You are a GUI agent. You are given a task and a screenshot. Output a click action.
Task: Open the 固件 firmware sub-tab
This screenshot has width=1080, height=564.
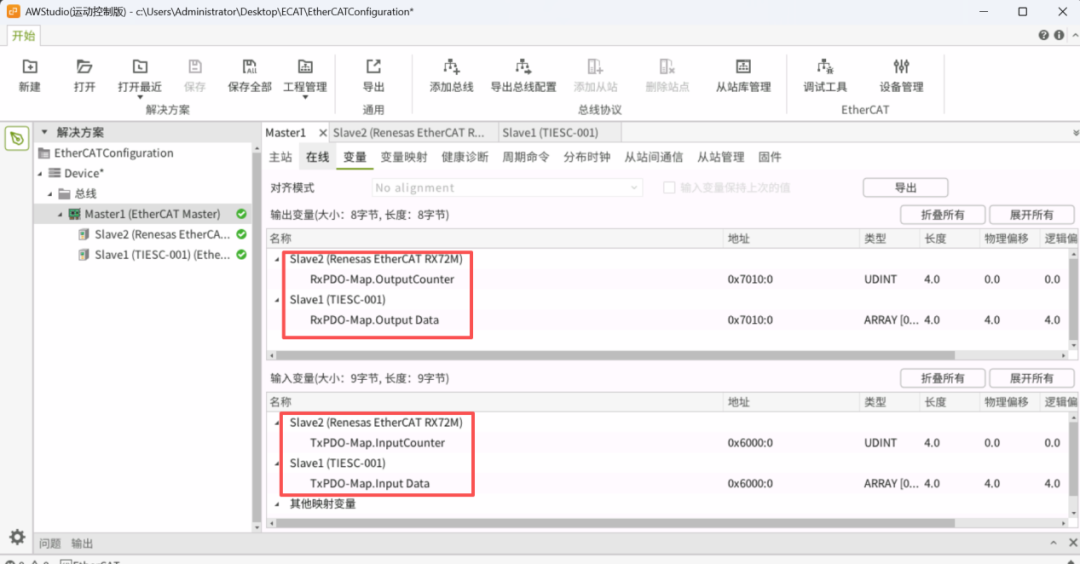point(770,157)
